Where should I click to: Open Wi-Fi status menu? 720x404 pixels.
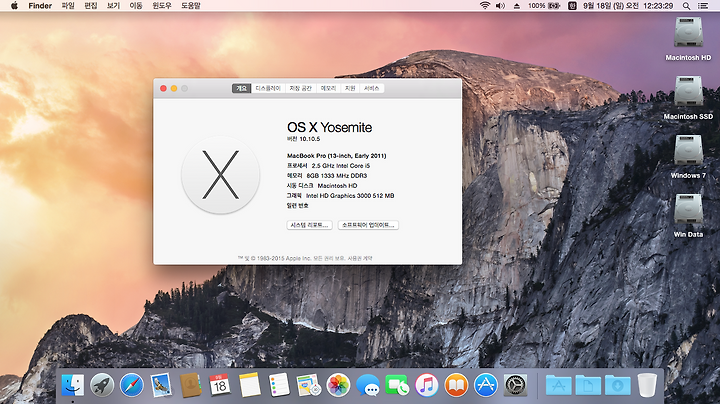[x=485, y=6]
